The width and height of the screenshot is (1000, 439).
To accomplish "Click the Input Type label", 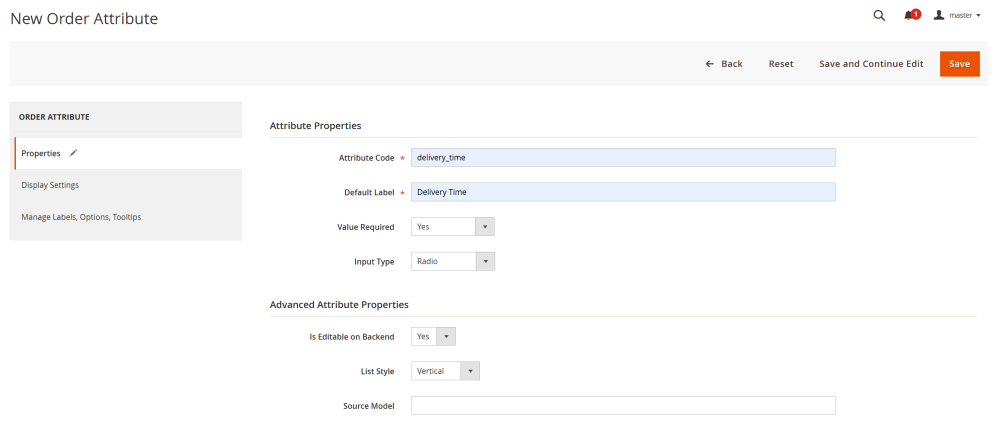I will point(374,262).
